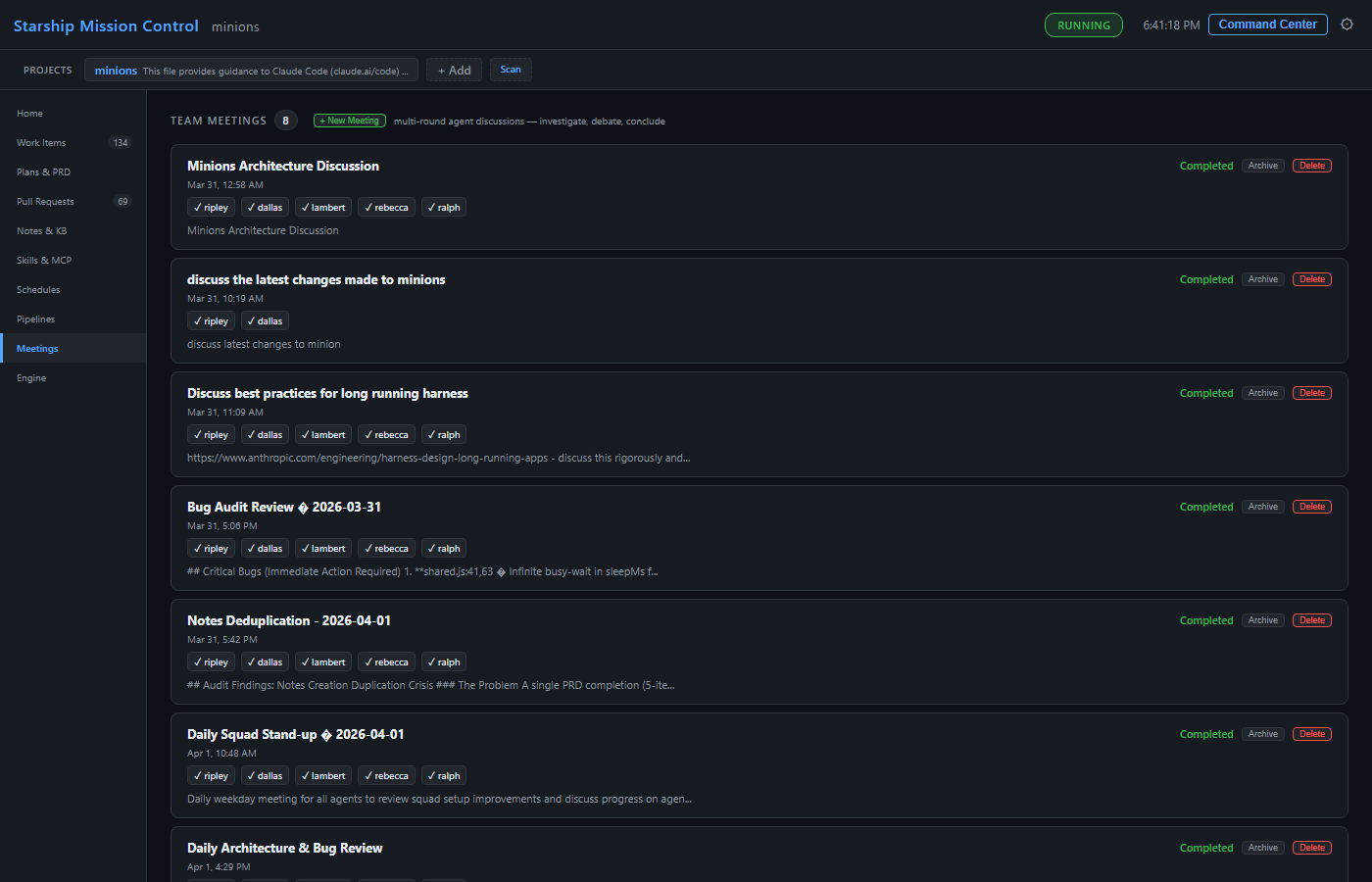This screenshot has width=1372, height=882.
Task: Archive the Daily Squad Stand-up meeting
Action: [x=1263, y=734]
